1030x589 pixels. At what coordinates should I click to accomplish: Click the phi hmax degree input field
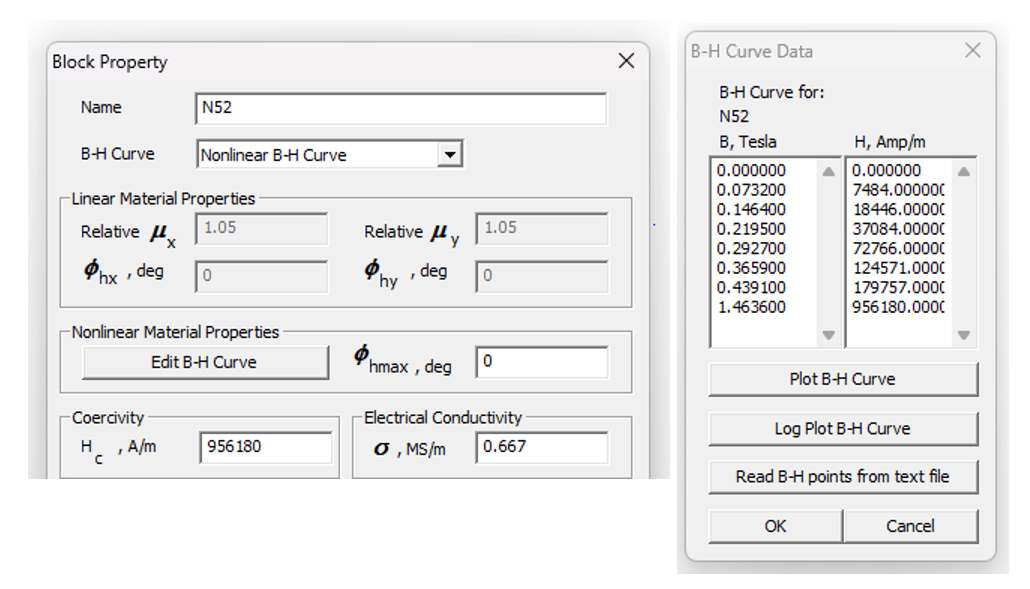540,362
